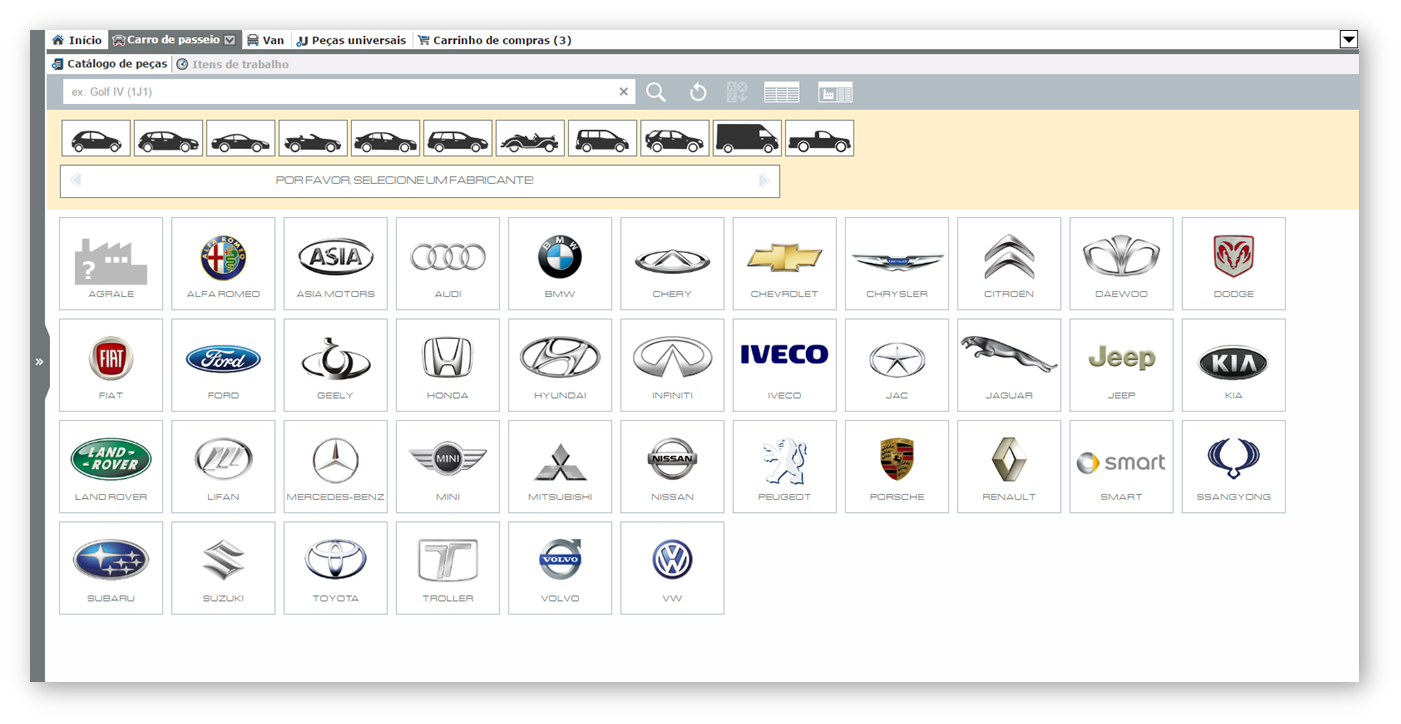Select the Audi manufacturer tile
This screenshot has width=1401, height=724.
448,263
